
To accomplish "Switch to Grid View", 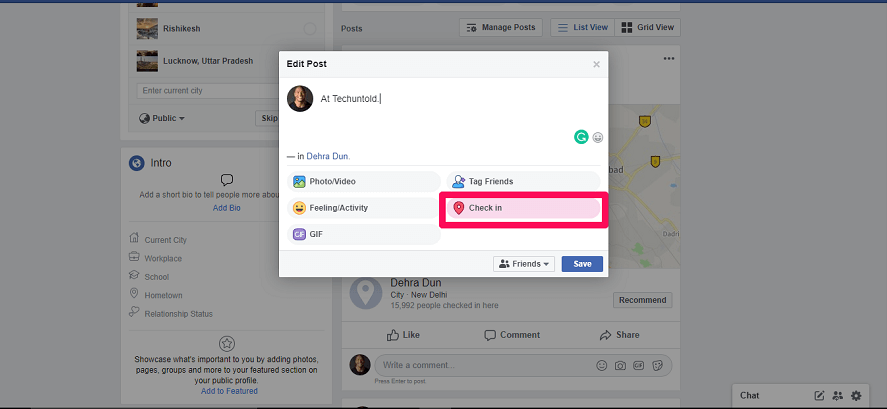I will 648,27.
